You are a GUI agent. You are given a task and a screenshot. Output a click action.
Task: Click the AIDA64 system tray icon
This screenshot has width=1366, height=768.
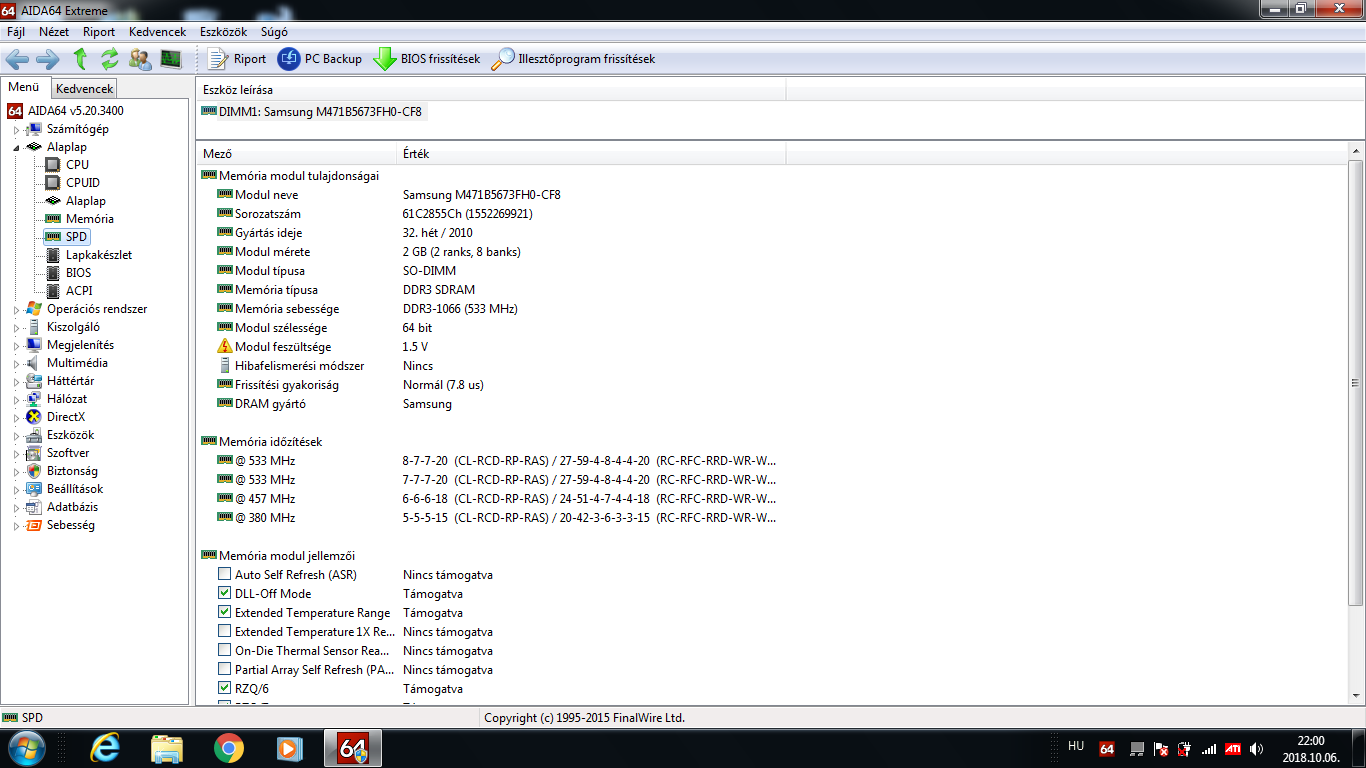[1107, 748]
